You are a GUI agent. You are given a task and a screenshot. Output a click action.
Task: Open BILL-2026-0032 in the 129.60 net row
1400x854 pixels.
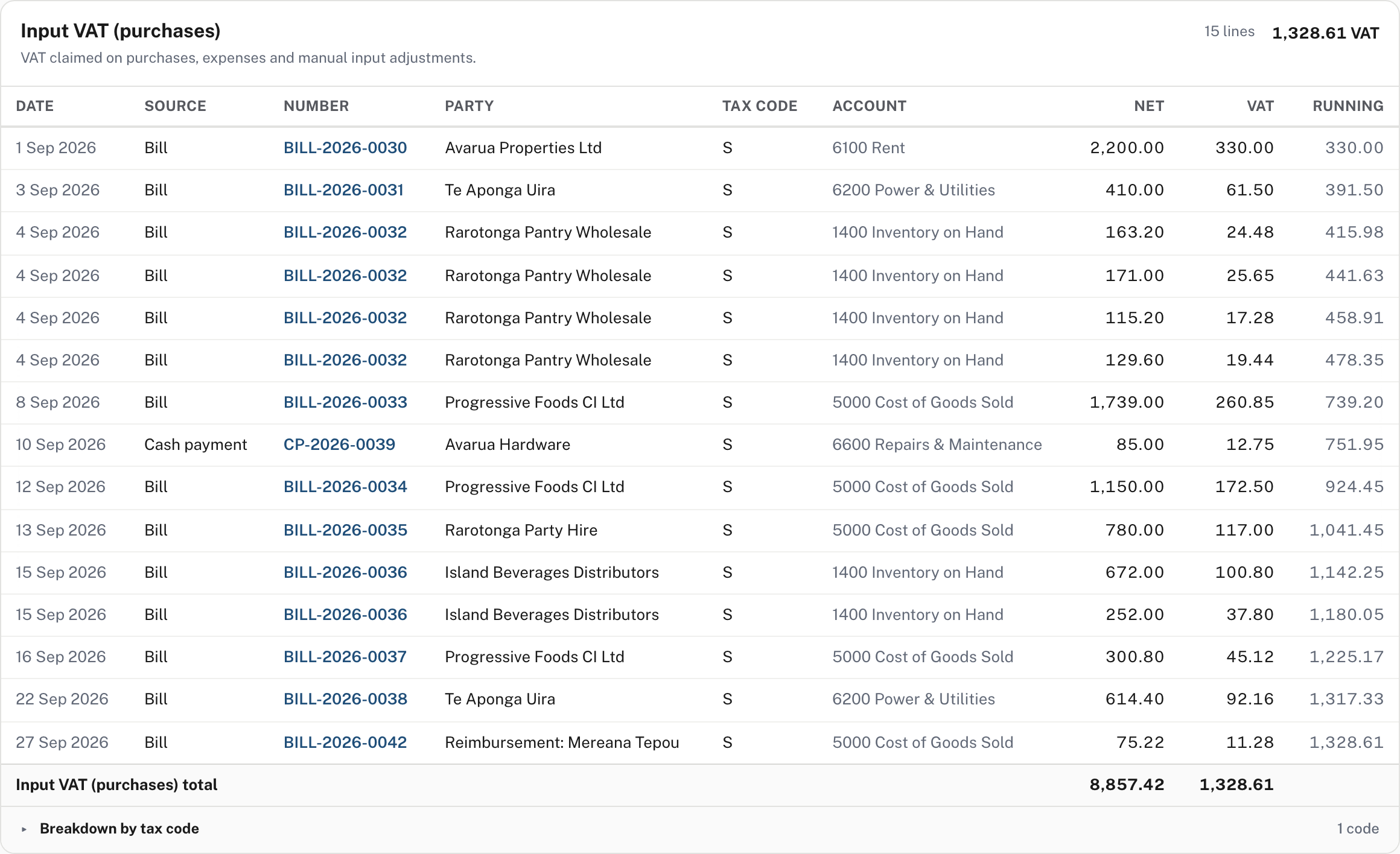click(x=345, y=360)
